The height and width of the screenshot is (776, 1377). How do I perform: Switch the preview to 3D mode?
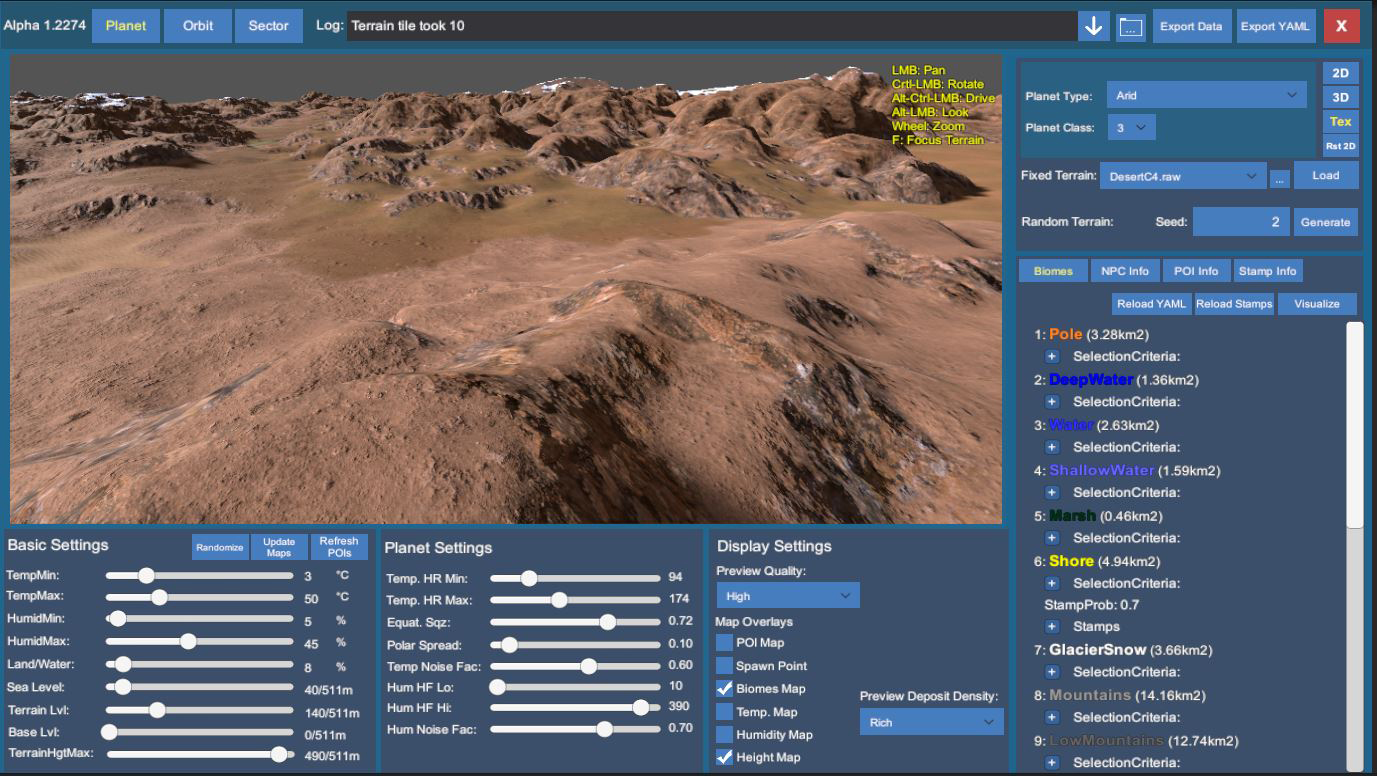(1340, 97)
